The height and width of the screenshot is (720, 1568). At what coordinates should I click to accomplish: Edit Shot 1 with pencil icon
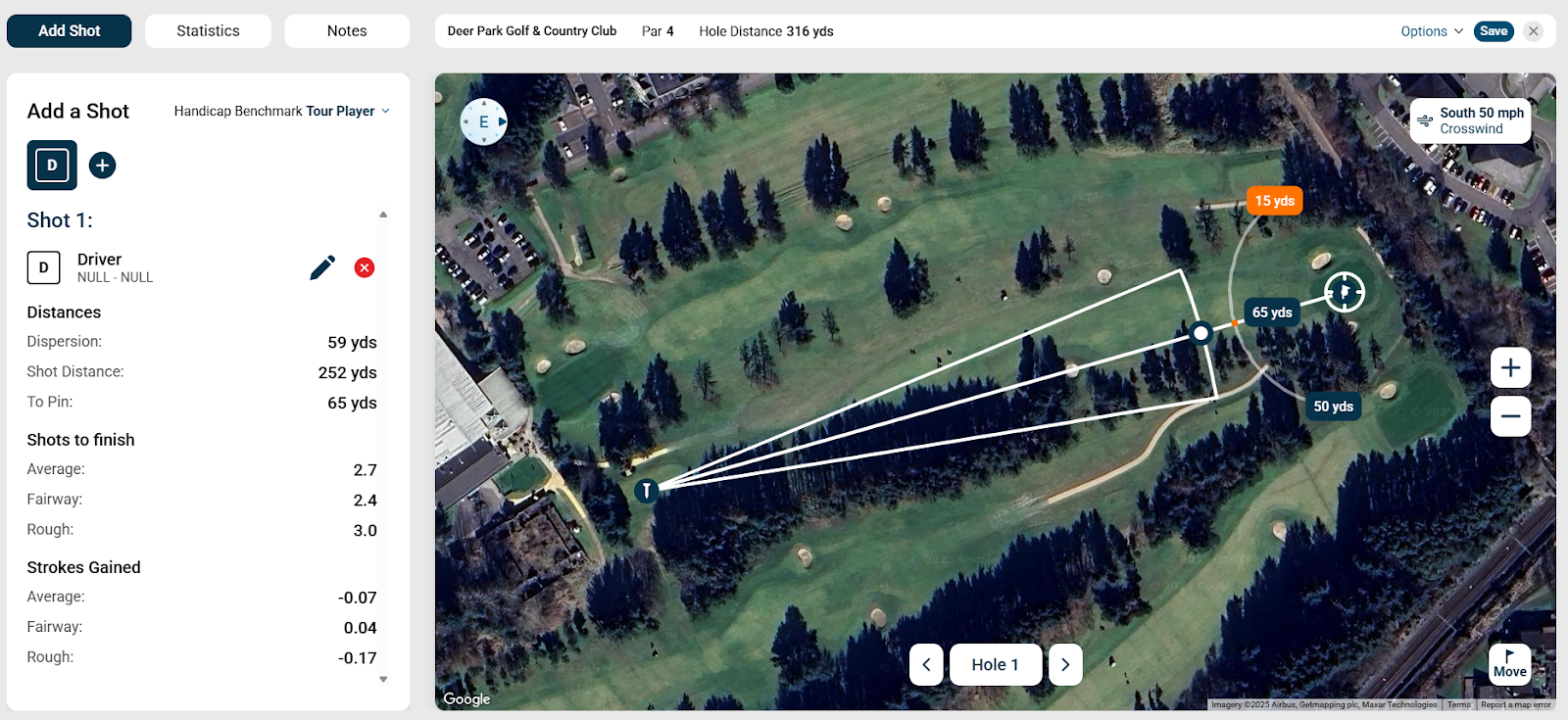(x=322, y=267)
